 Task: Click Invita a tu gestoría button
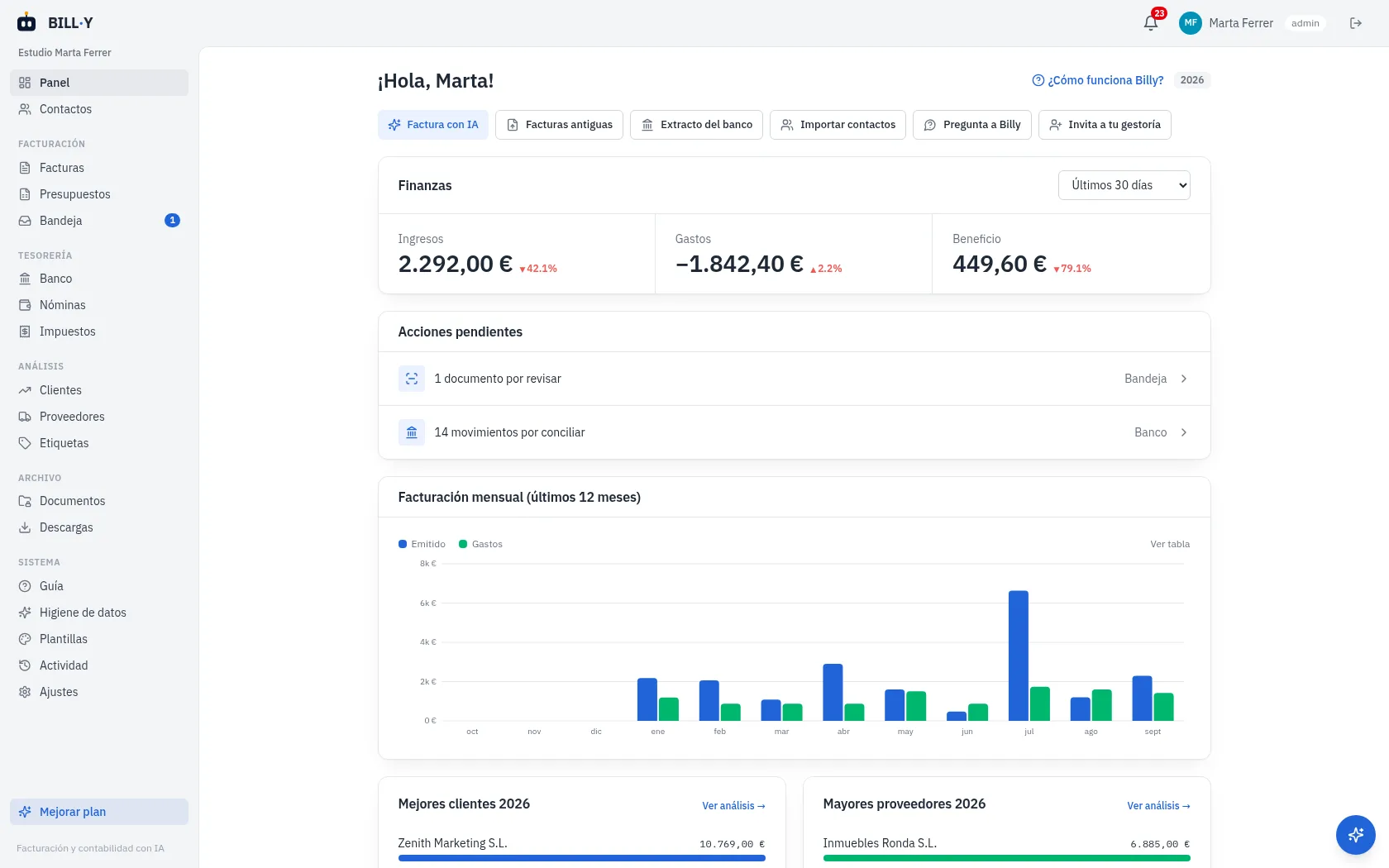1105,125
